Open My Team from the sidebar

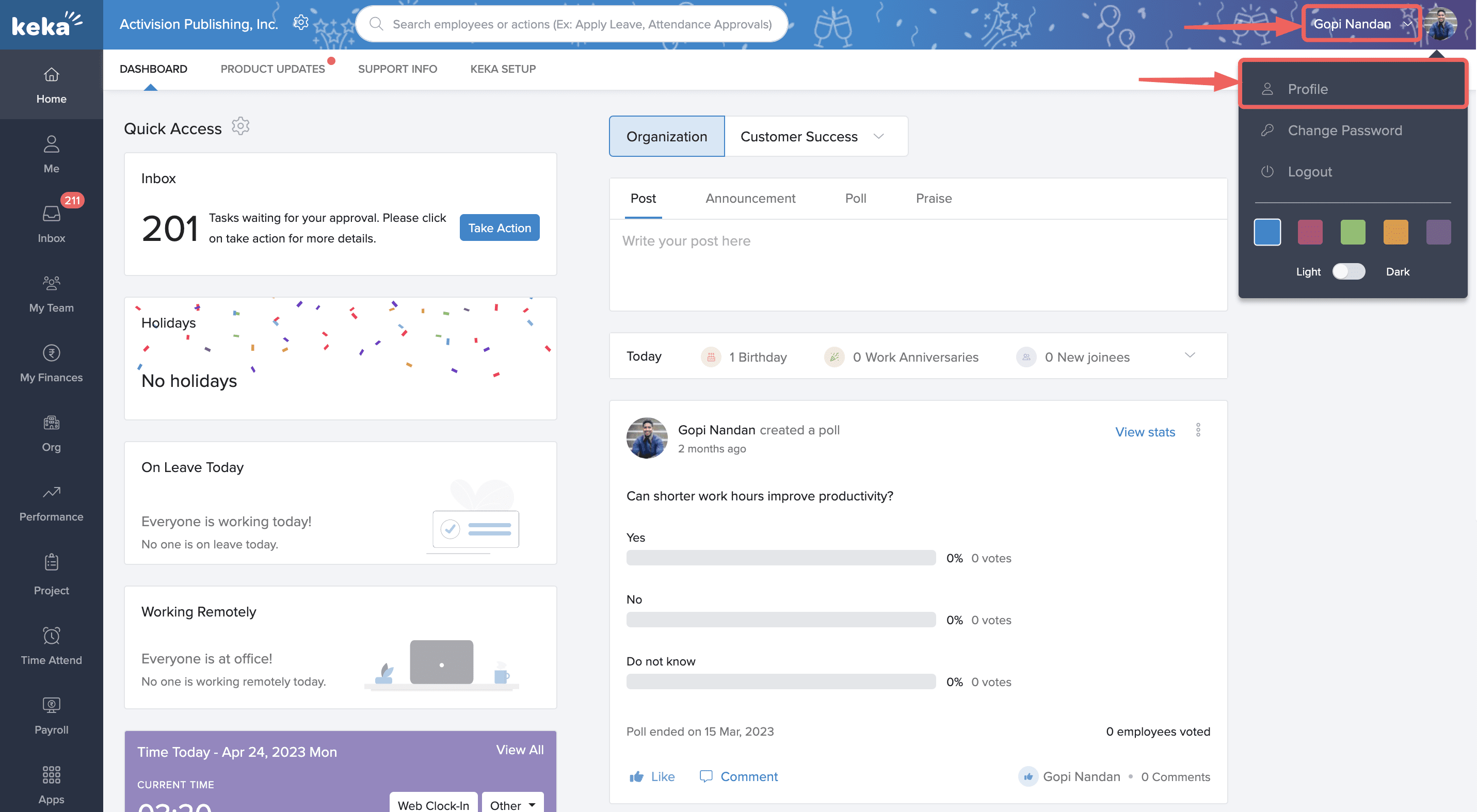coord(51,291)
